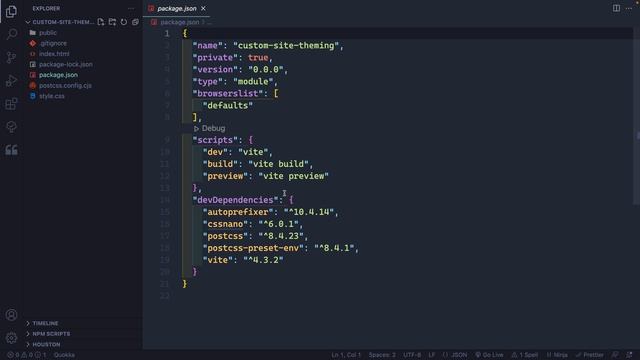The height and width of the screenshot is (360, 640).
Task: Open the 1 Spell checker status
Action: pyautogui.click(x=525, y=355)
